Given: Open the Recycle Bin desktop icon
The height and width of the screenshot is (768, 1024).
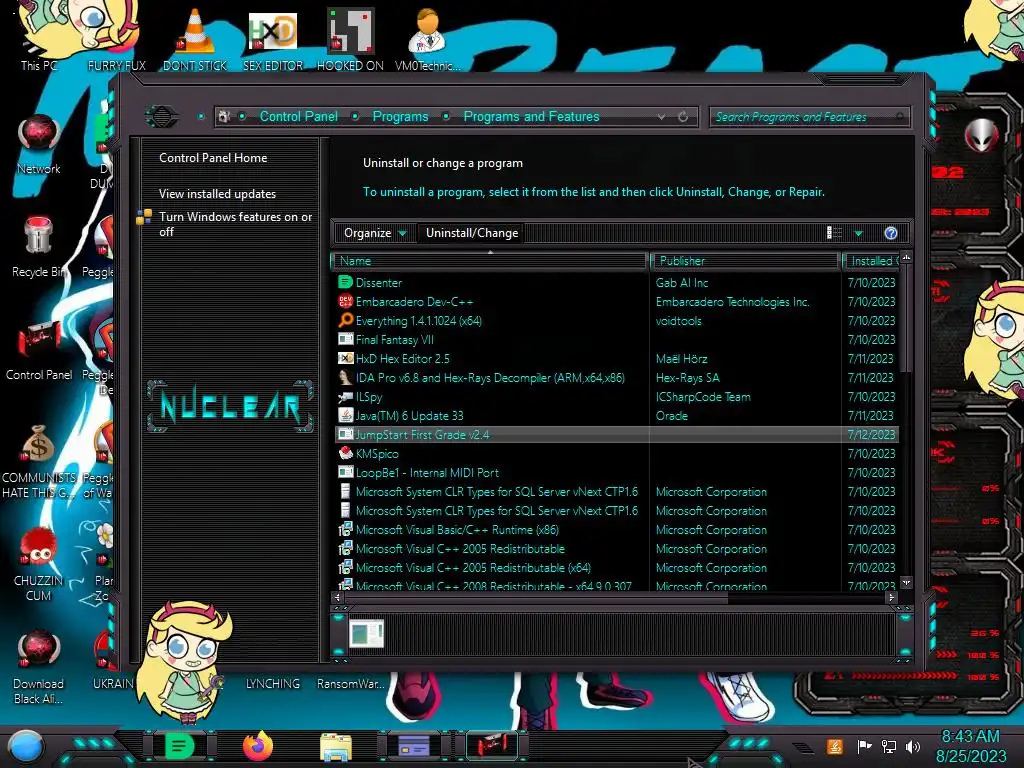Looking at the screenshot, I should tap(39, 247).
